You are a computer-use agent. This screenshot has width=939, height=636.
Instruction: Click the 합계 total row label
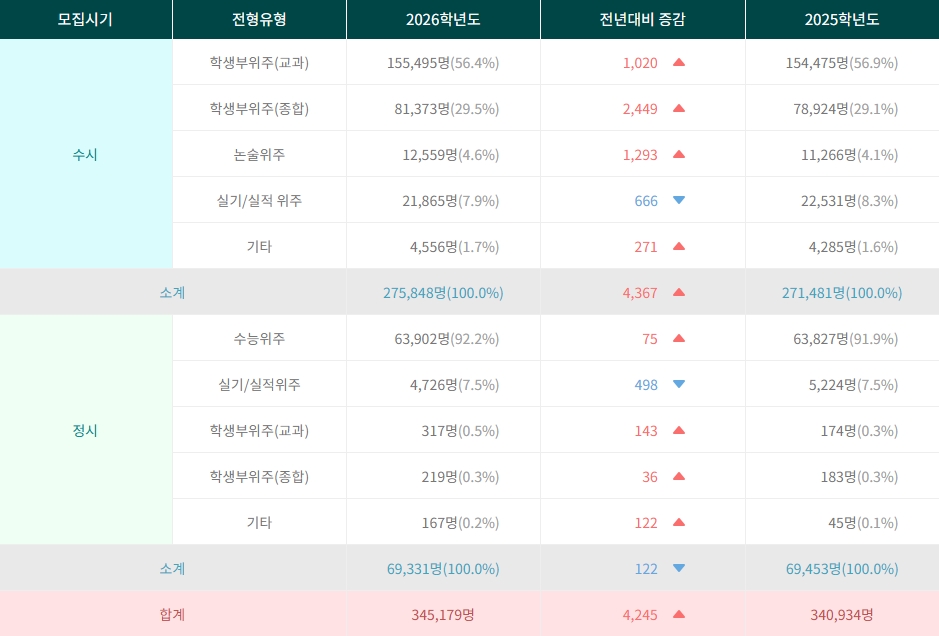(172, 614)
